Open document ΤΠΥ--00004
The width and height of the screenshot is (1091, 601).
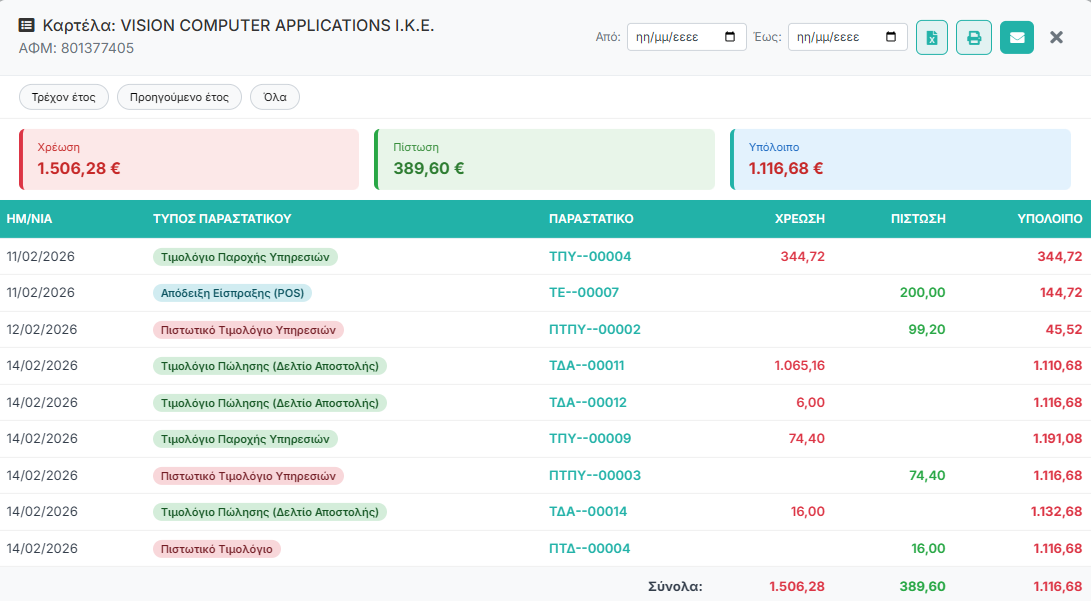coord(590,257)
